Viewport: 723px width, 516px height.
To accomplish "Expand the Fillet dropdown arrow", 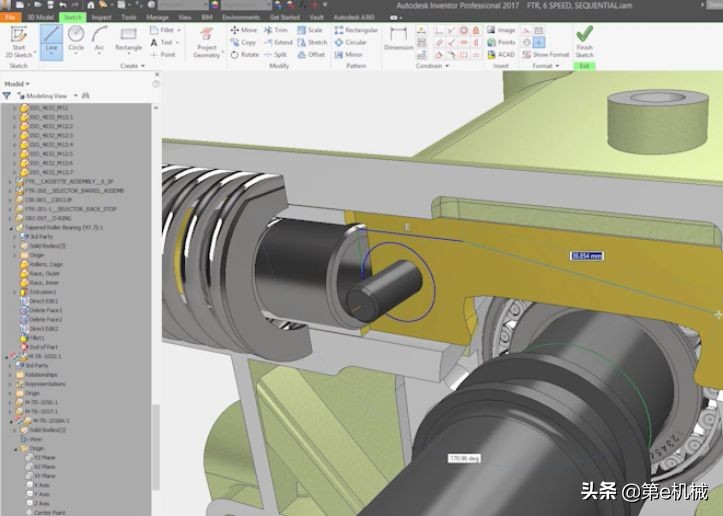I will pos(179,30).
